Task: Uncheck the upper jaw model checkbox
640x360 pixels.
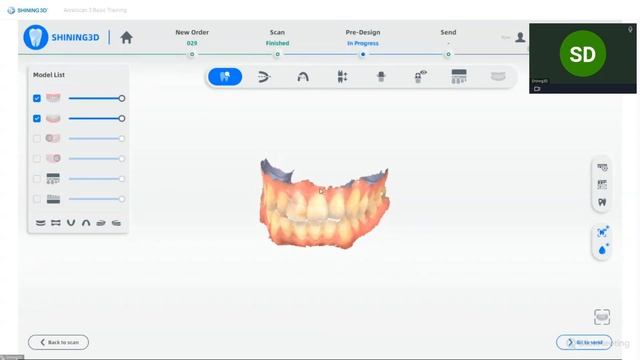Action: tap(37, 98)
